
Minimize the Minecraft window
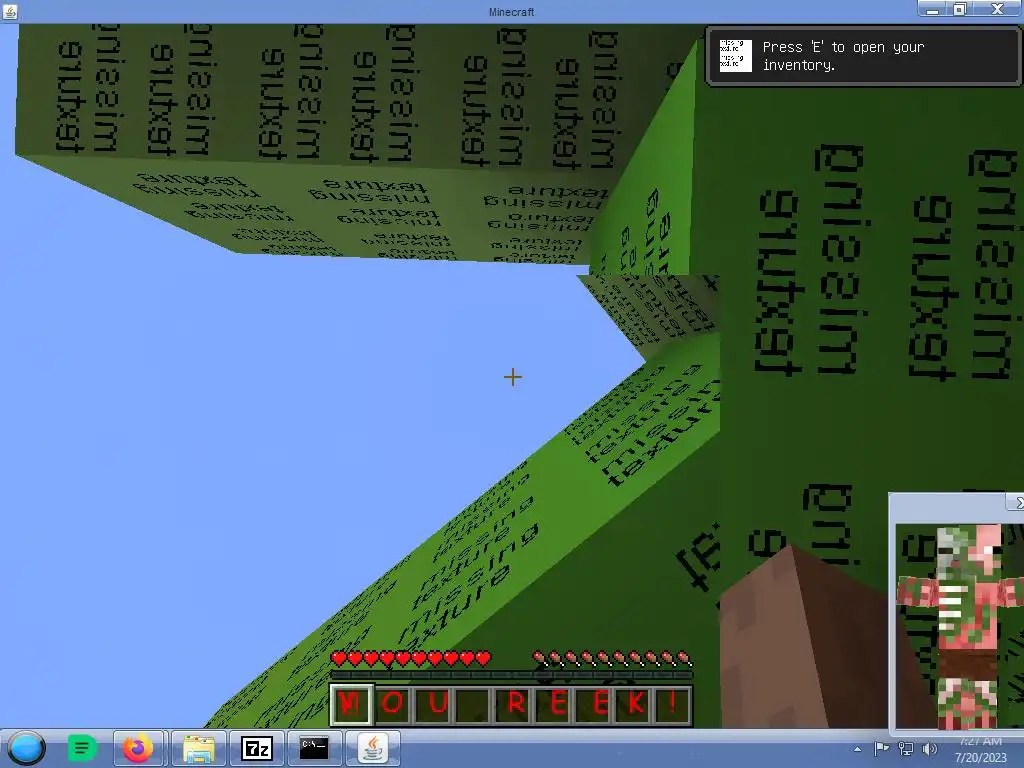(x=933, y=10)
